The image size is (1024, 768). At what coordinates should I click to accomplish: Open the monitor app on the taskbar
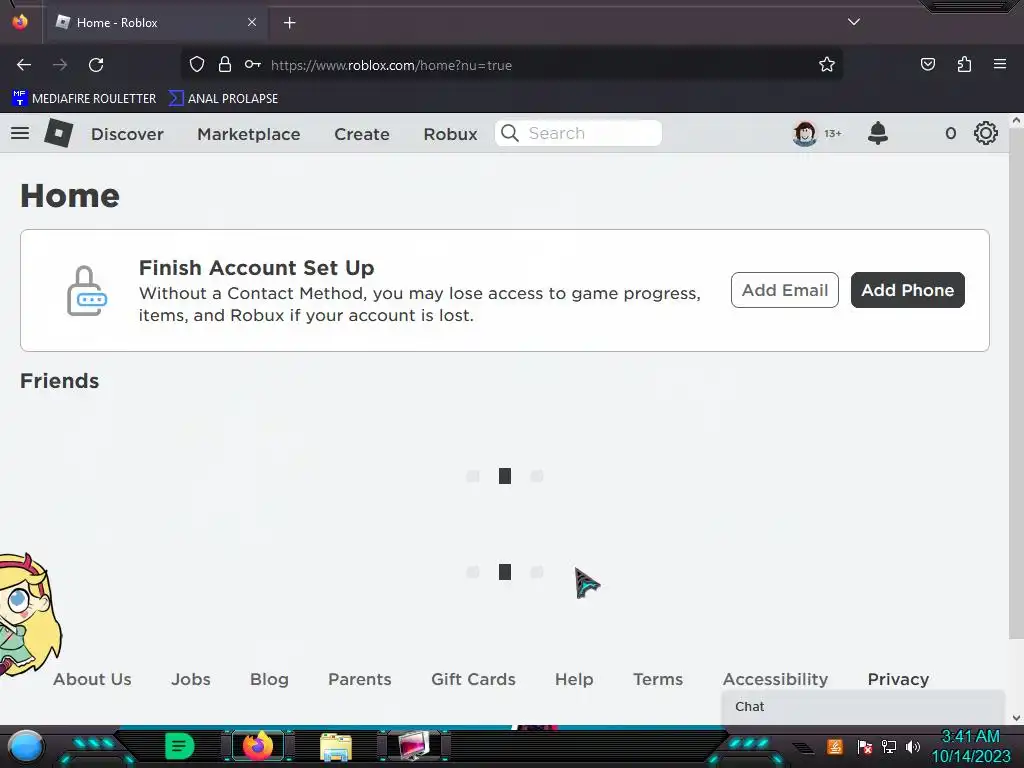414,746
